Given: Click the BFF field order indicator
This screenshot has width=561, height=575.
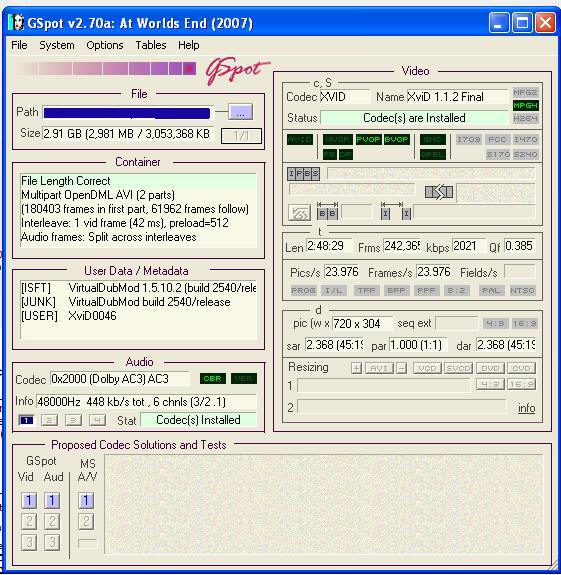Looking at the screenshot, I should (x=396, y=290).
